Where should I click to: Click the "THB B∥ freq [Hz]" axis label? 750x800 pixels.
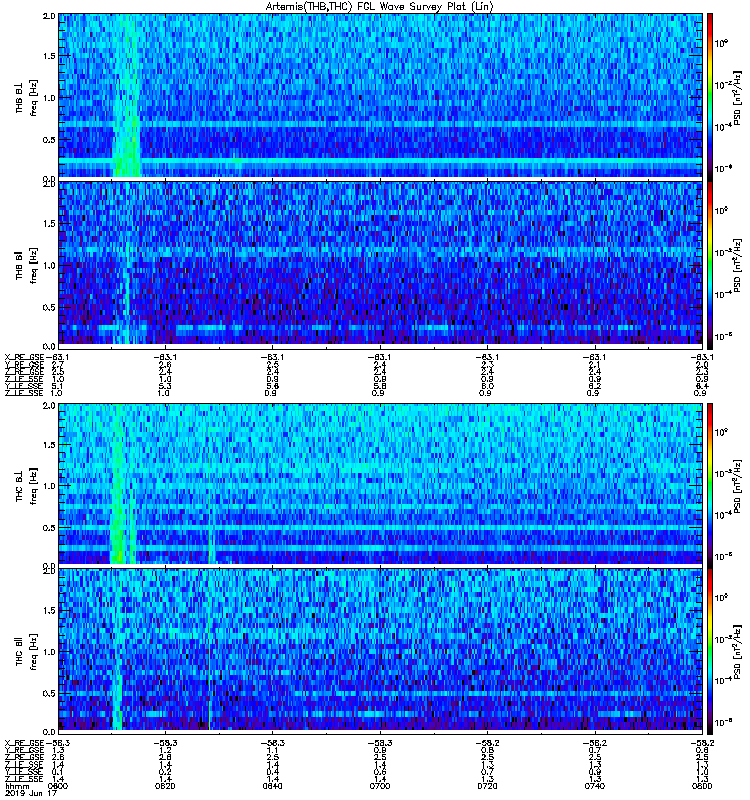pos(27,265)
